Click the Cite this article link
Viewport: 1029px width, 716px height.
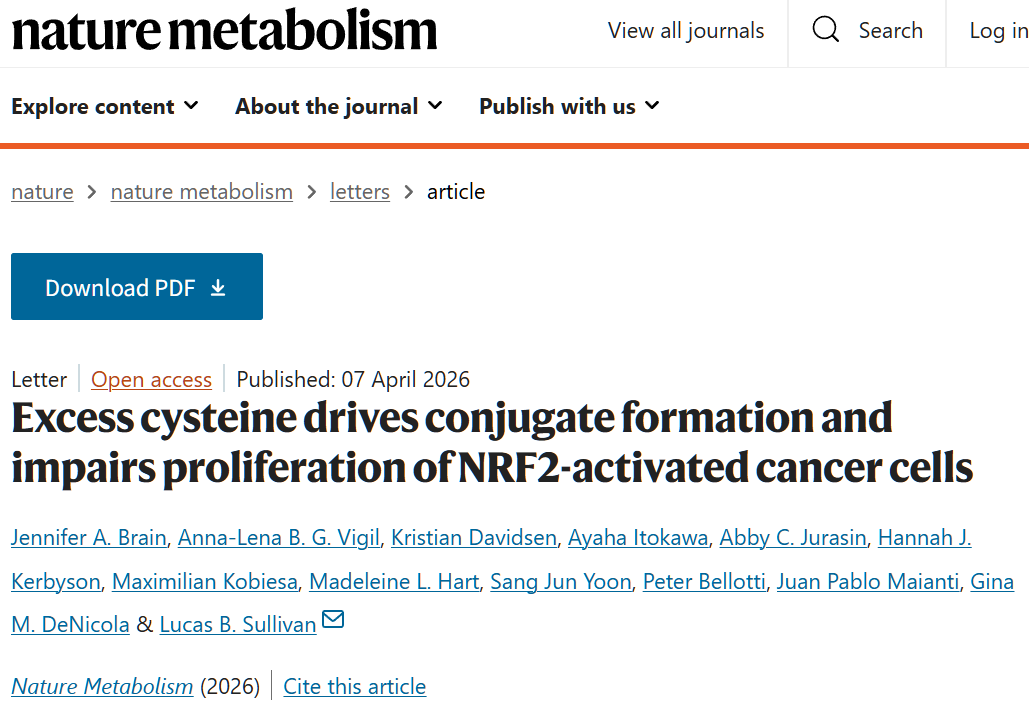355,687
